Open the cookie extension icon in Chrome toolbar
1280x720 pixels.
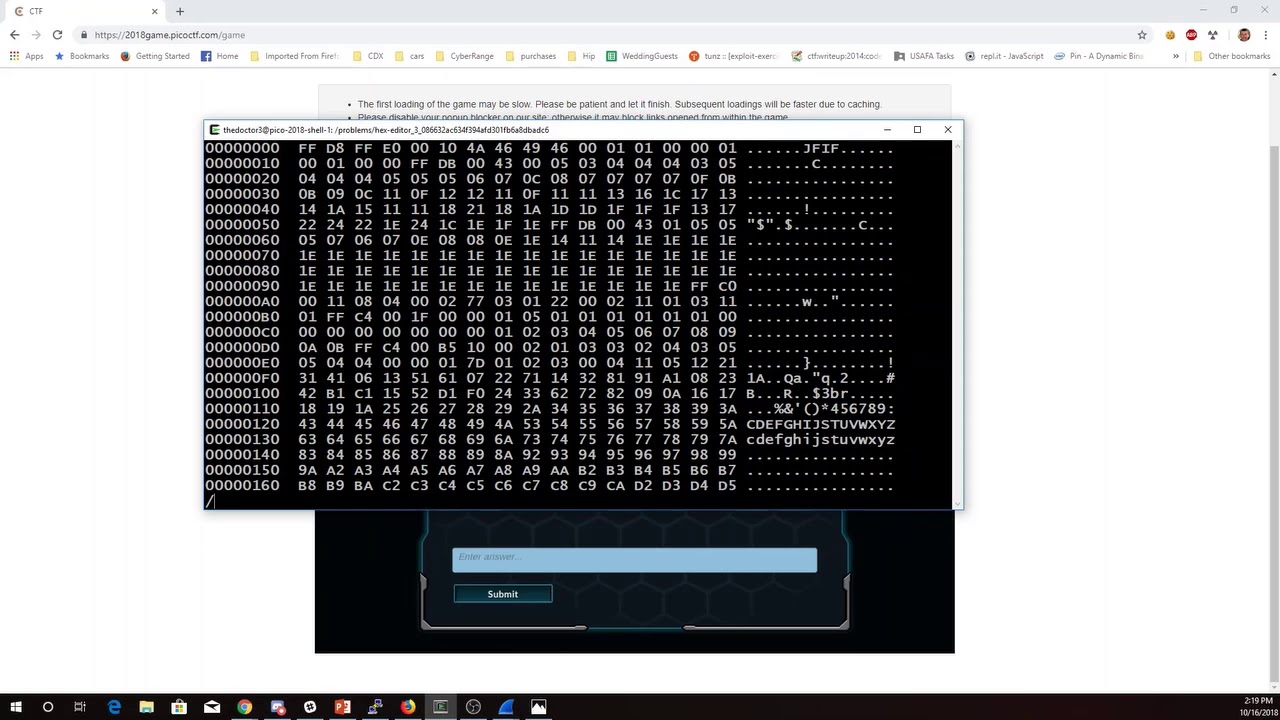click(x=1170, y=35)
